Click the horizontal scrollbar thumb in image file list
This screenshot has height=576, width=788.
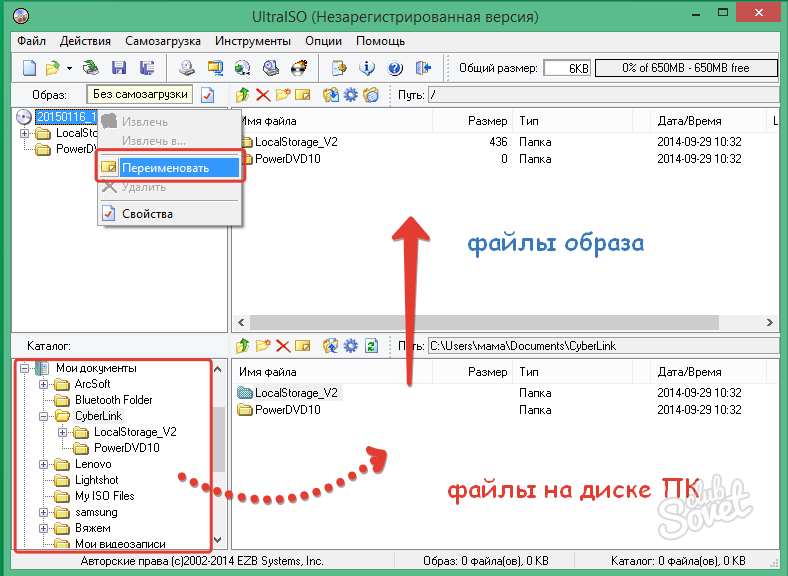[484, 322]
